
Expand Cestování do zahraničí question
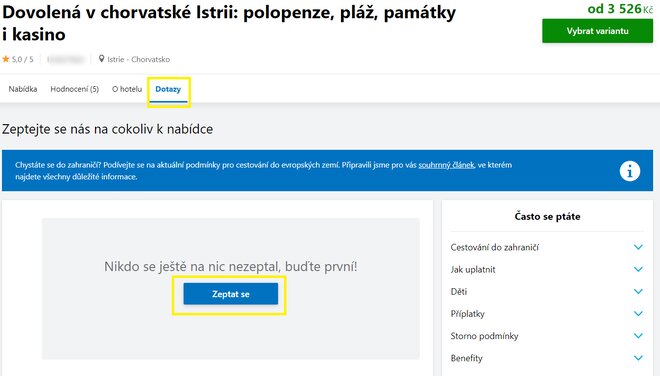click(x=547, y=247)
